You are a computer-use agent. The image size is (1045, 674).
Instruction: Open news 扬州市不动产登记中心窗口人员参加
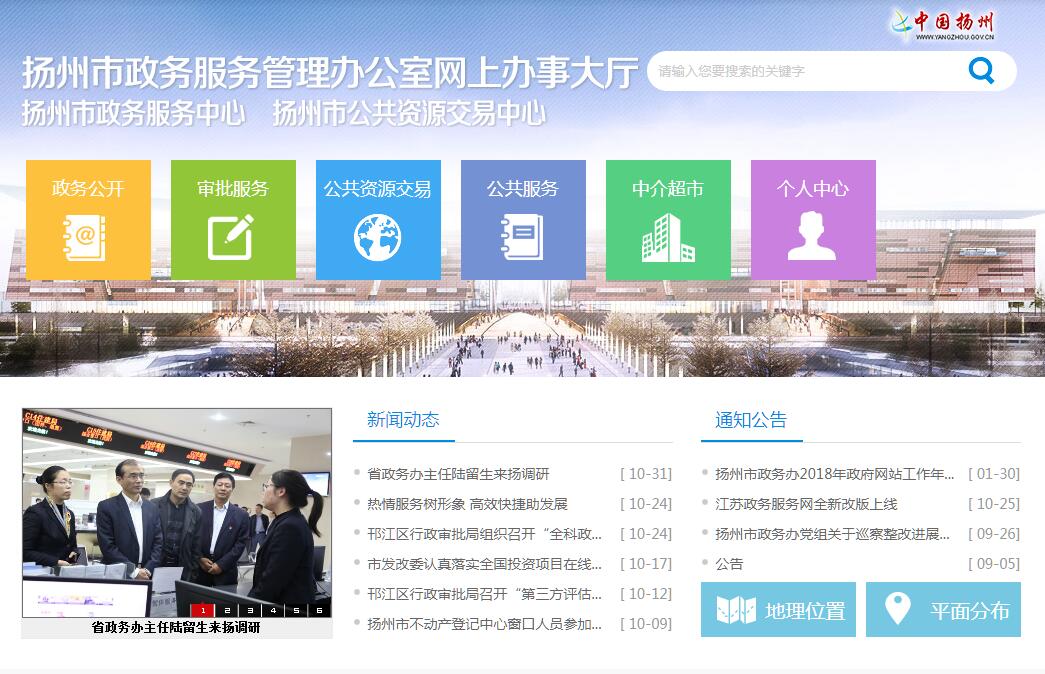(484, 624)
